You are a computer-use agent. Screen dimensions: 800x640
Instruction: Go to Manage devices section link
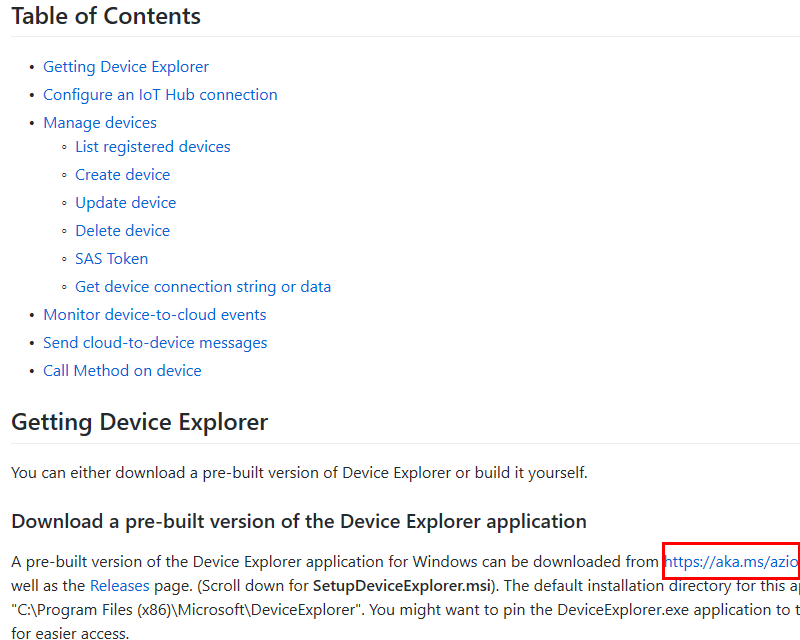100,123
